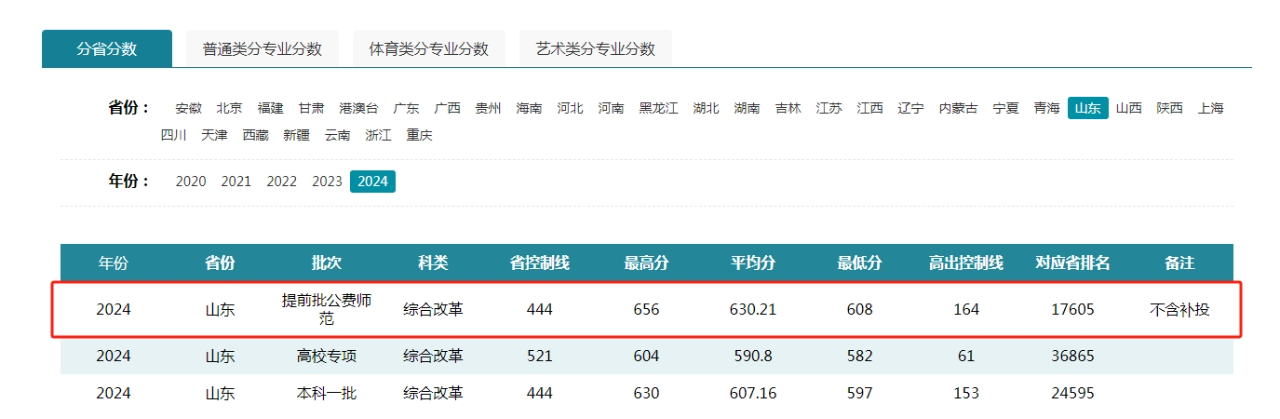Screen dimensions: 1280x419
Task: Select province 宁夏
Action: tap(1006, 108)
